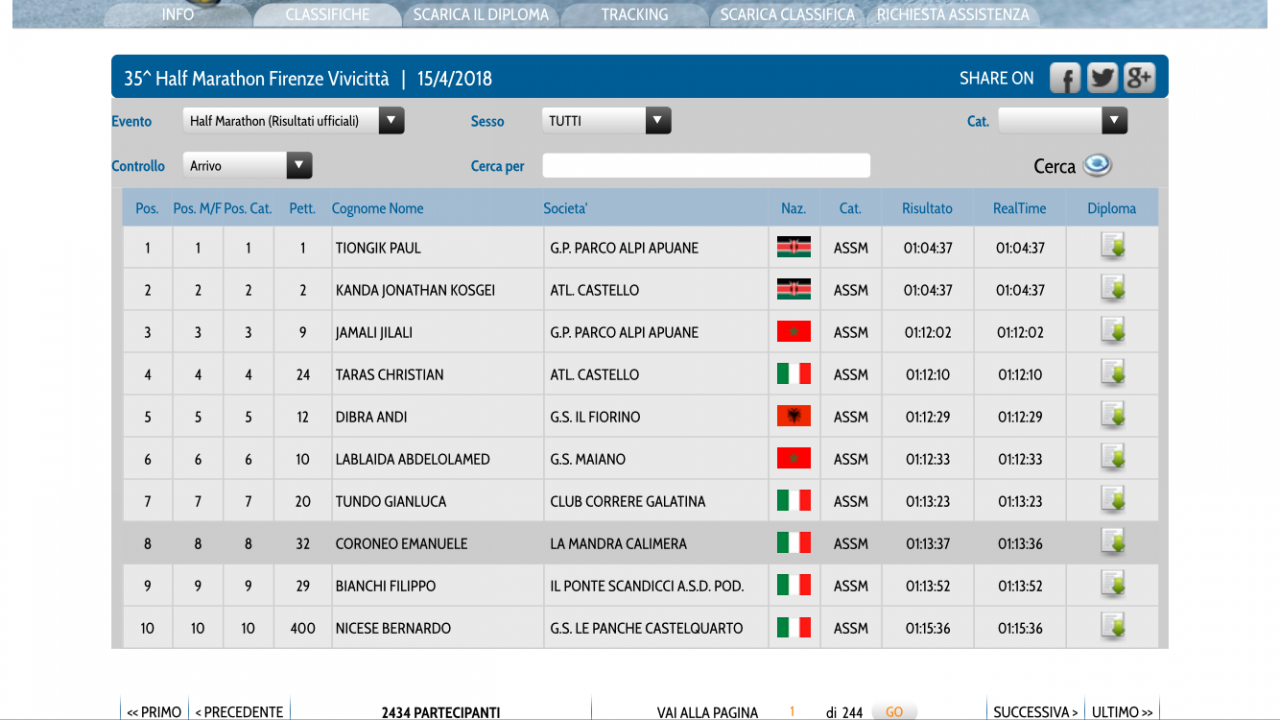This screenshot has height=720, width=1280.
Task: Download diploma for Lablaida Abdelolamed
Action: pos(1112,458)
